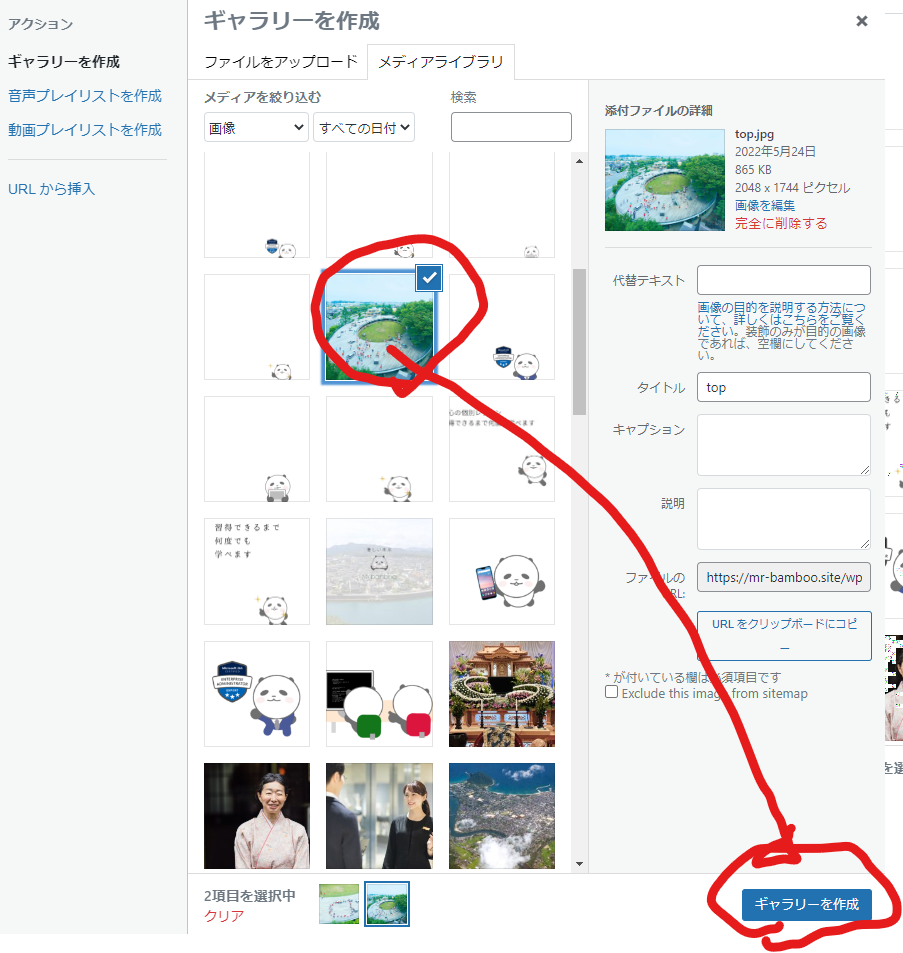Choose URLから挿入 in the left sidebar
This screenshot has height=953, width=903.
52,188
